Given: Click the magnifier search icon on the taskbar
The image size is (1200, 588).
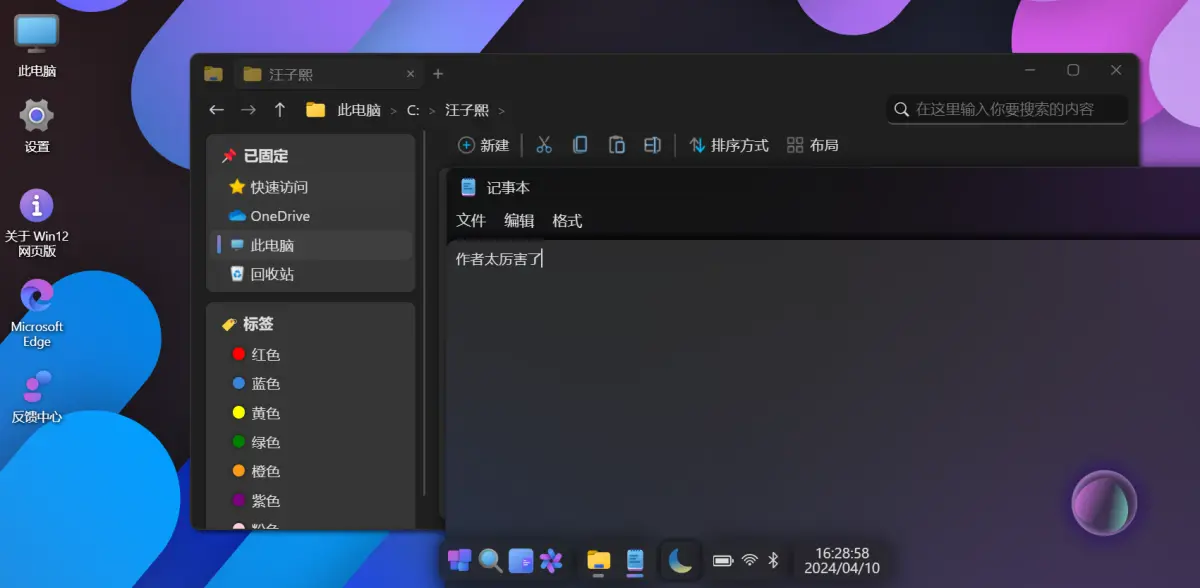Looking at the screenshot, I should point(490,560).
